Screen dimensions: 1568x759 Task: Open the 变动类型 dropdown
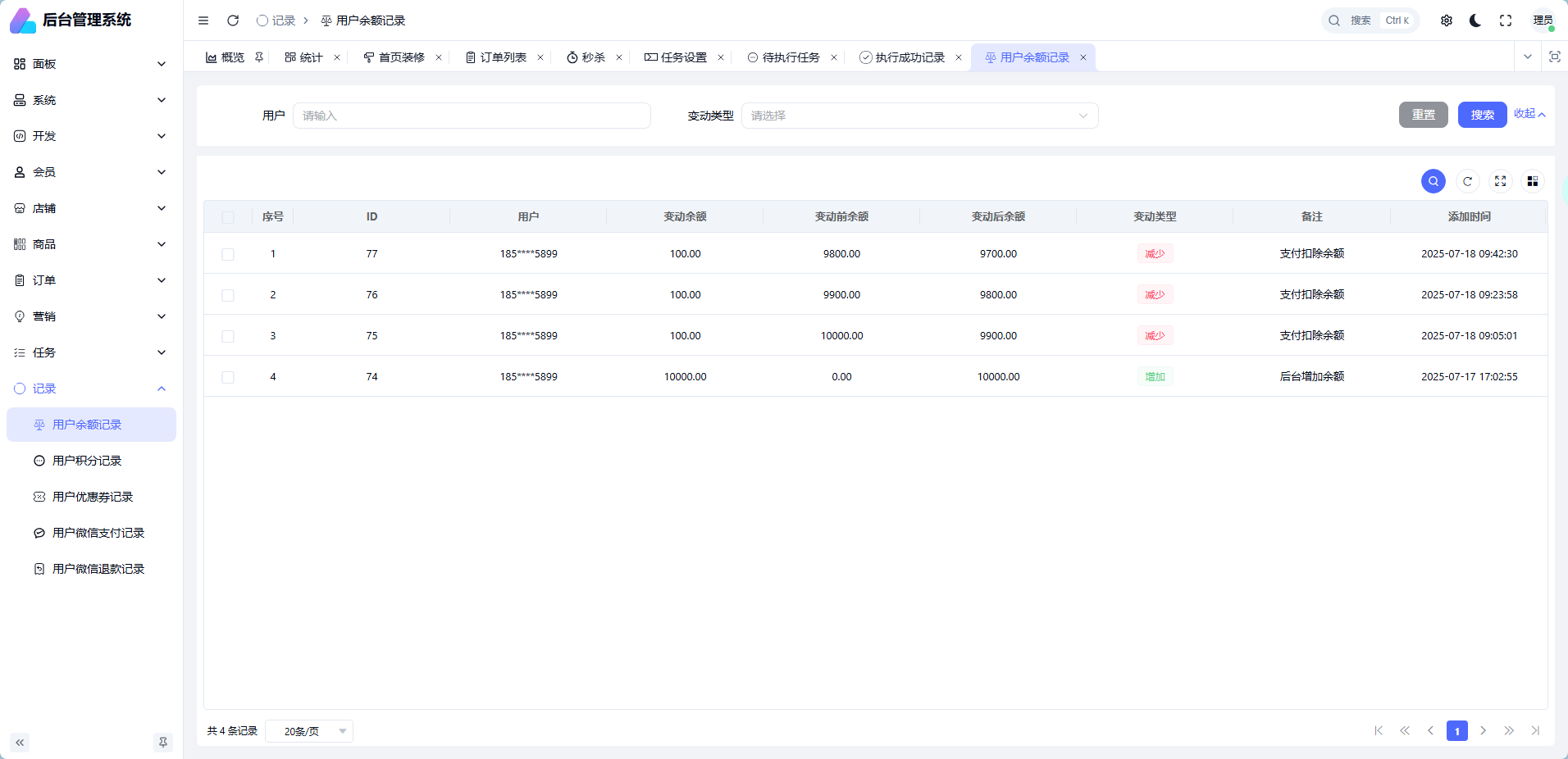(918, 115)
